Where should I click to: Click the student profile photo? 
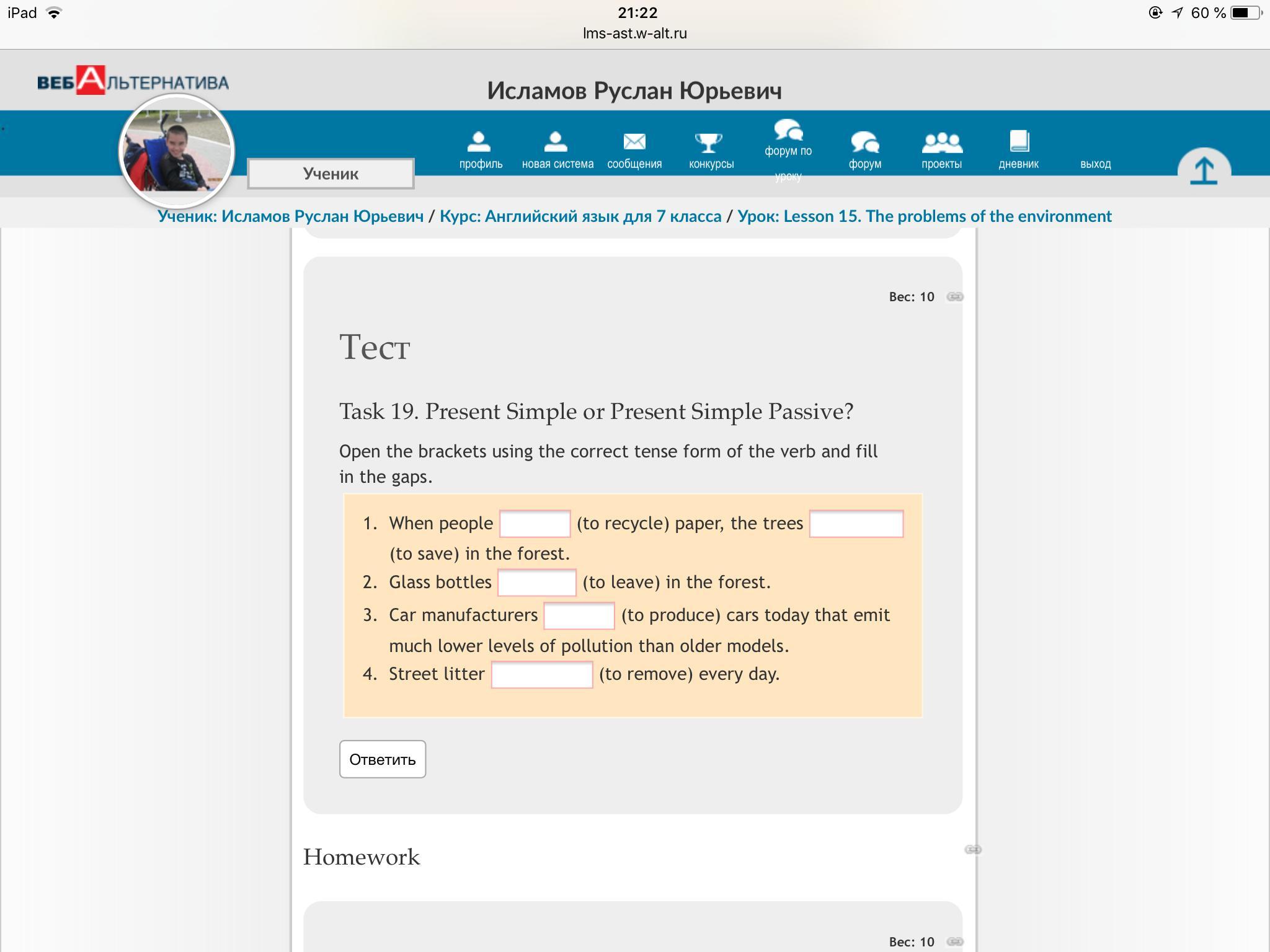pyautogui.click(x=177, y=151)
